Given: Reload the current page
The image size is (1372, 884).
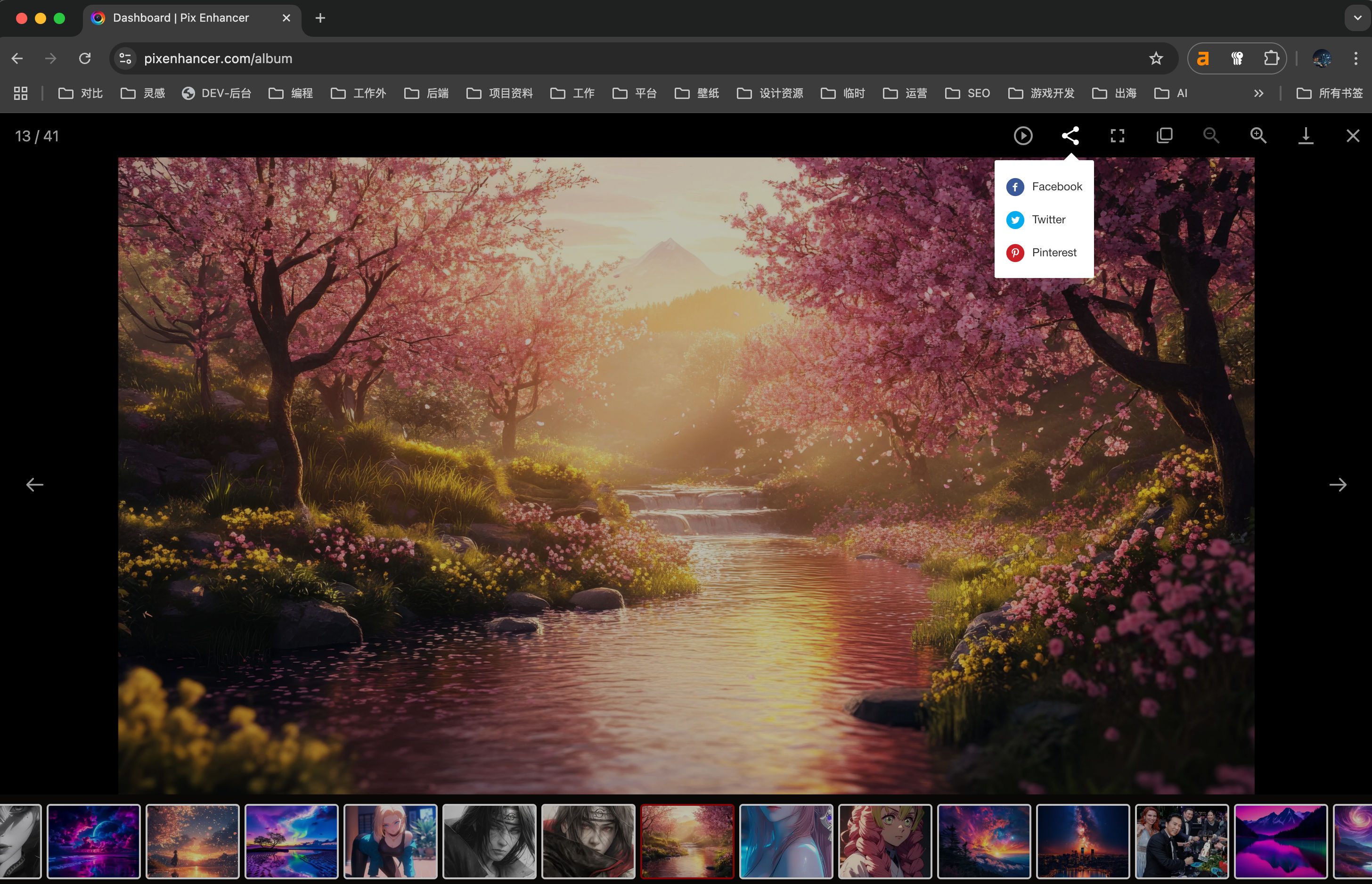Looking at the screenshot, I should click(85, 58).
